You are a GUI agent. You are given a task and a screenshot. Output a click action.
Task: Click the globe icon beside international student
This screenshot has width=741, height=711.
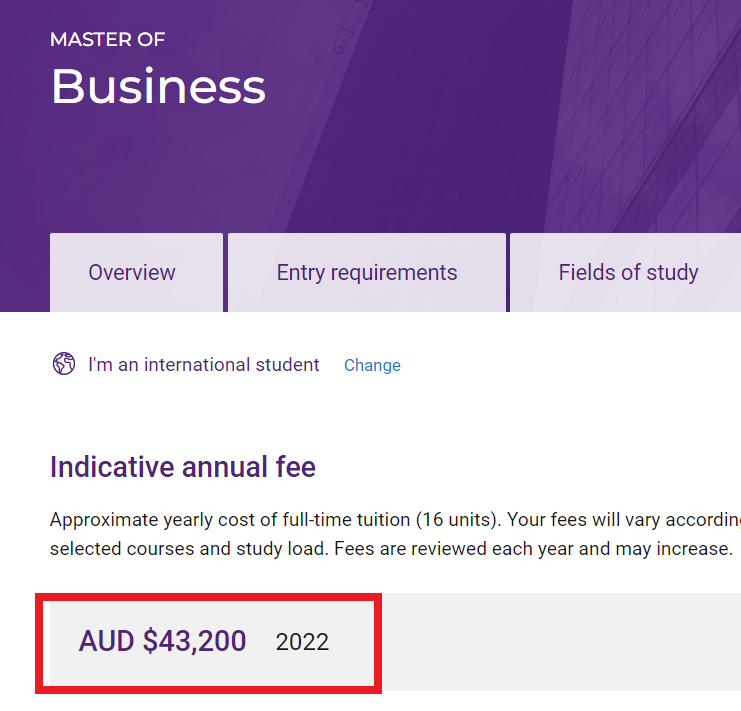click(x=64, y=364)
